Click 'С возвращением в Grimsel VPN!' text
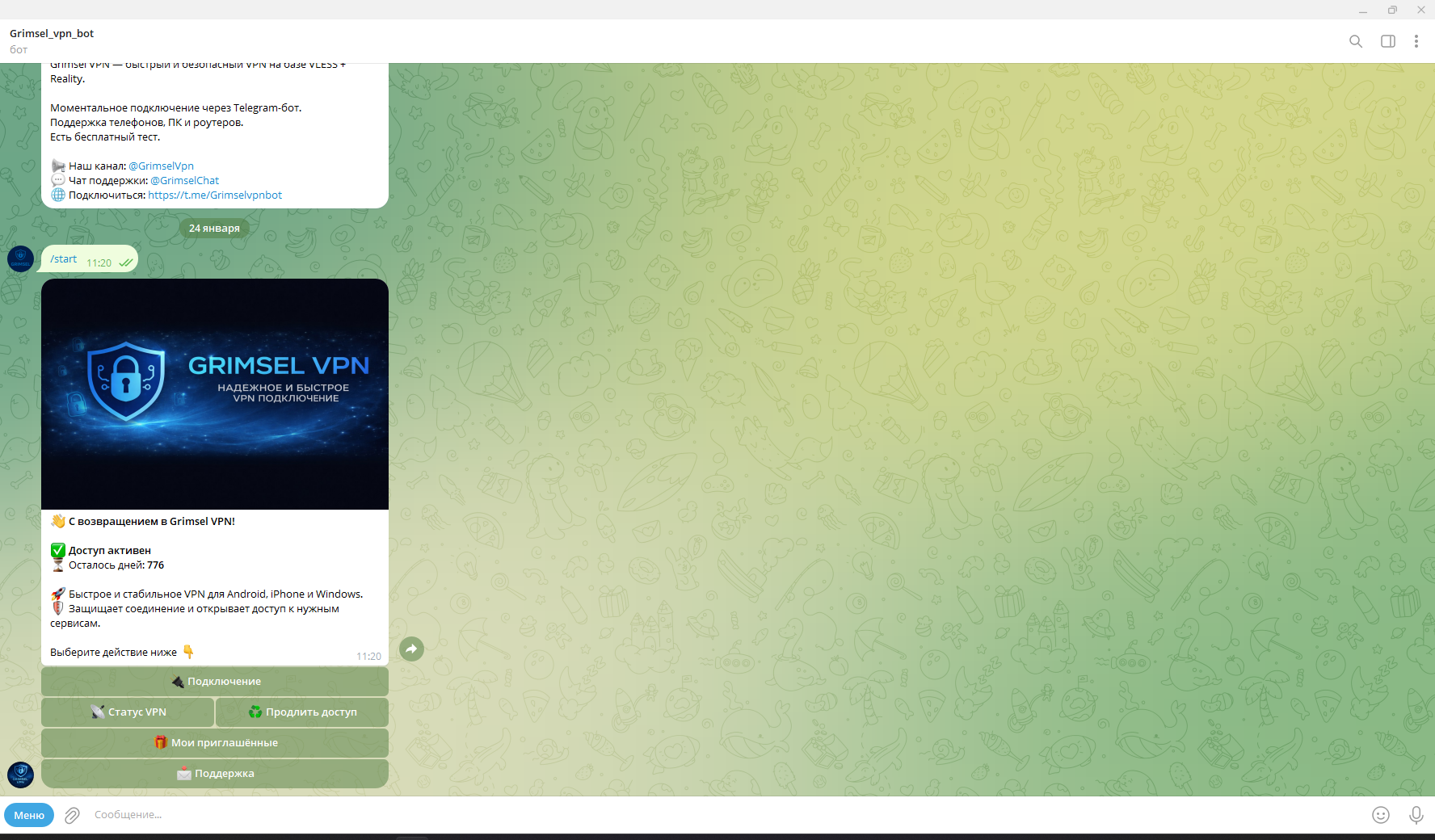1435x840 pixels. tap(152, 522)
